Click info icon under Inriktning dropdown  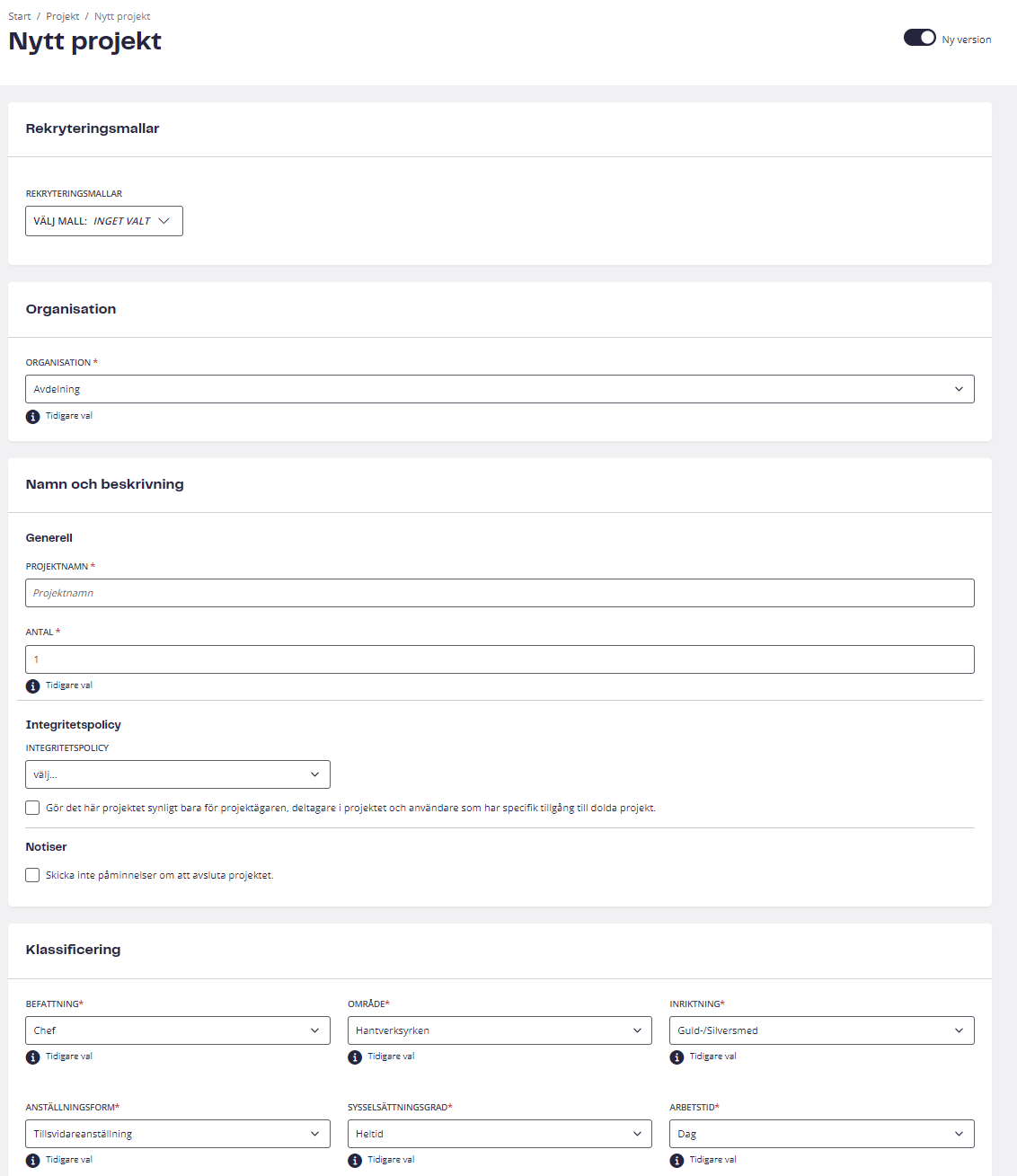677,1057
